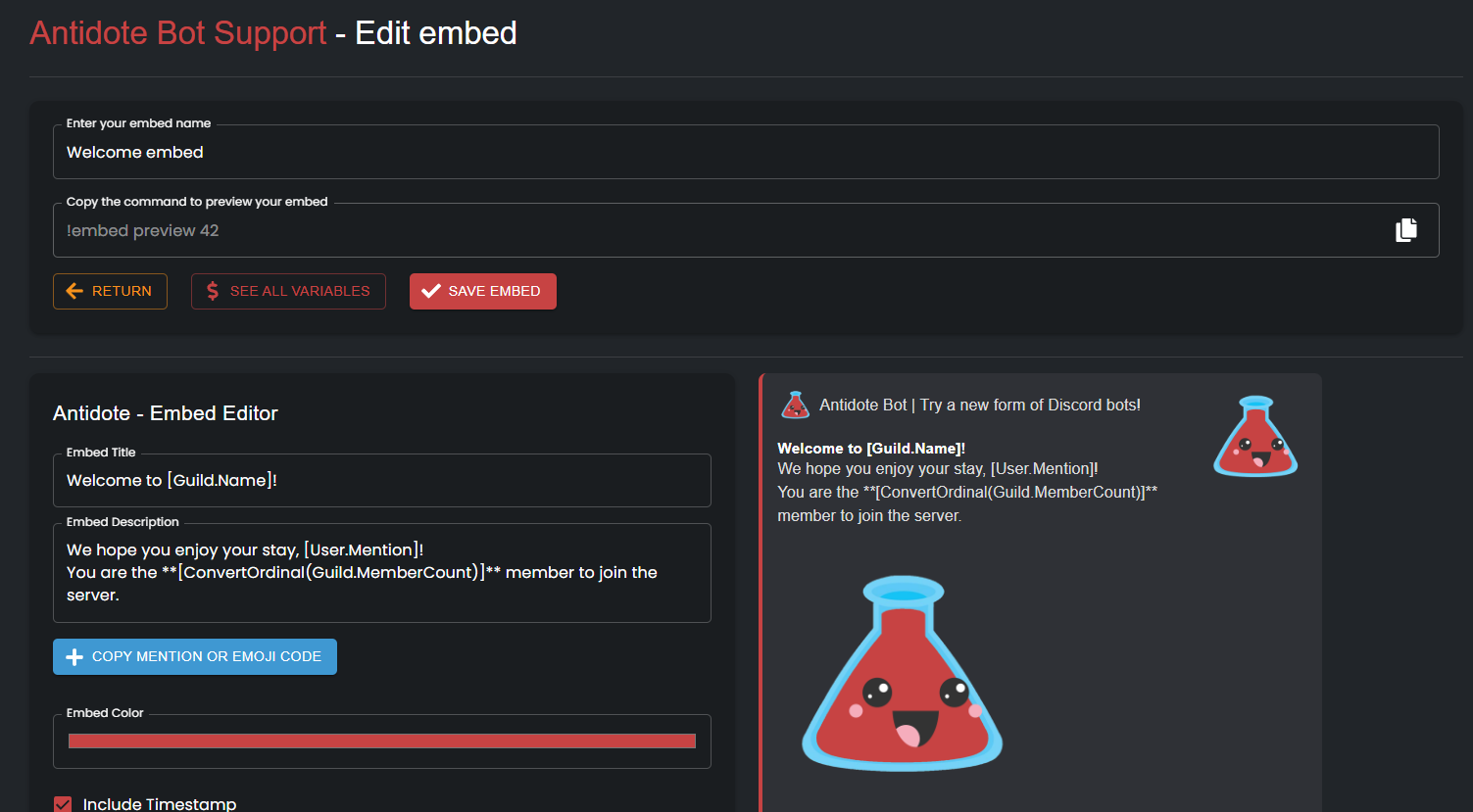Screen dimensions: 1473x812
Task: Toggle the Include Timestamp checkbox
Action: [x=63, y=804]
